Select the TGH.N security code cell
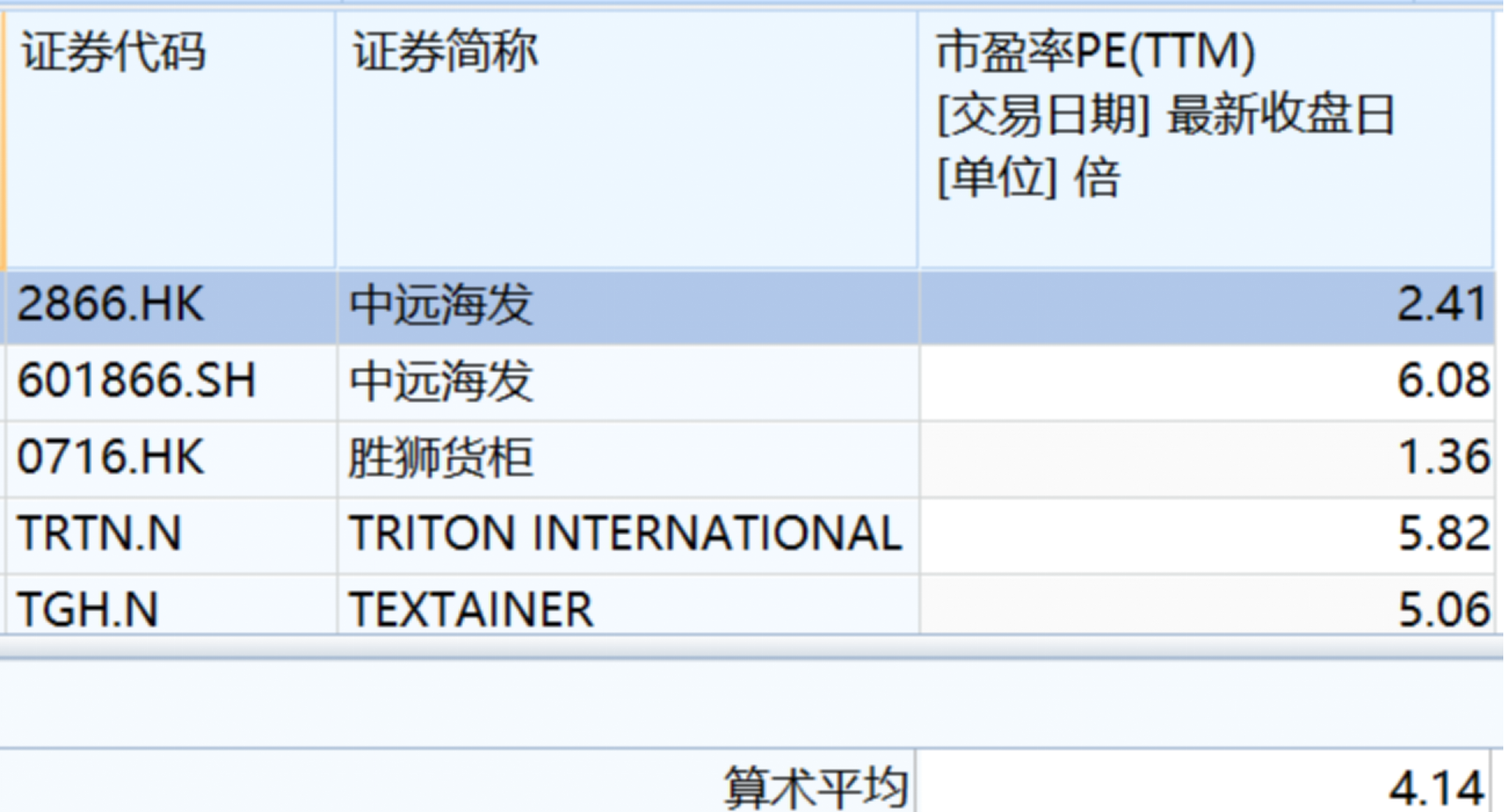The height and width of the screenshot is (812, 1504). point(88,610)
